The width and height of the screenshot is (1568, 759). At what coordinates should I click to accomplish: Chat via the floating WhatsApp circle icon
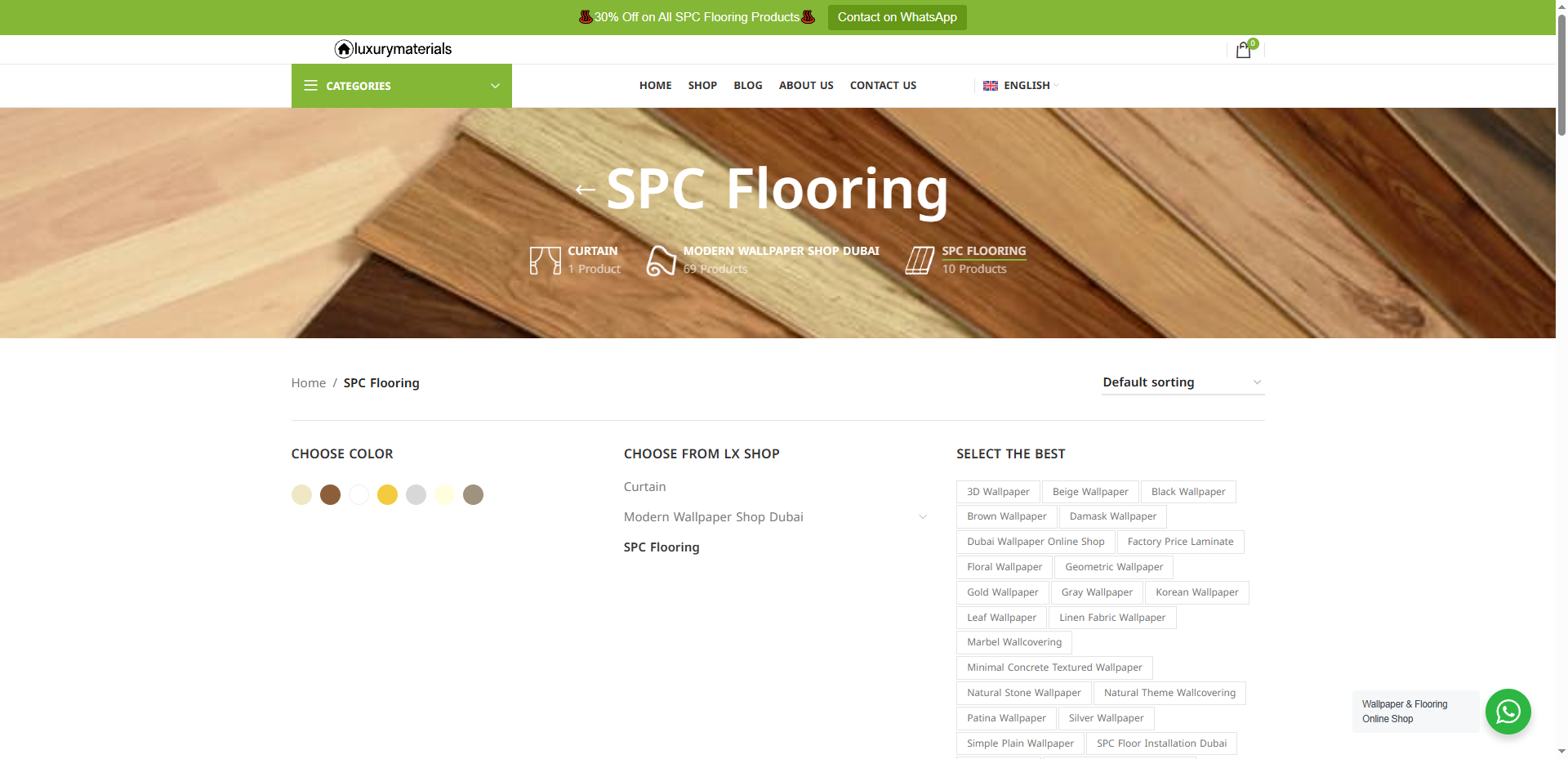tap(1508, 712)
